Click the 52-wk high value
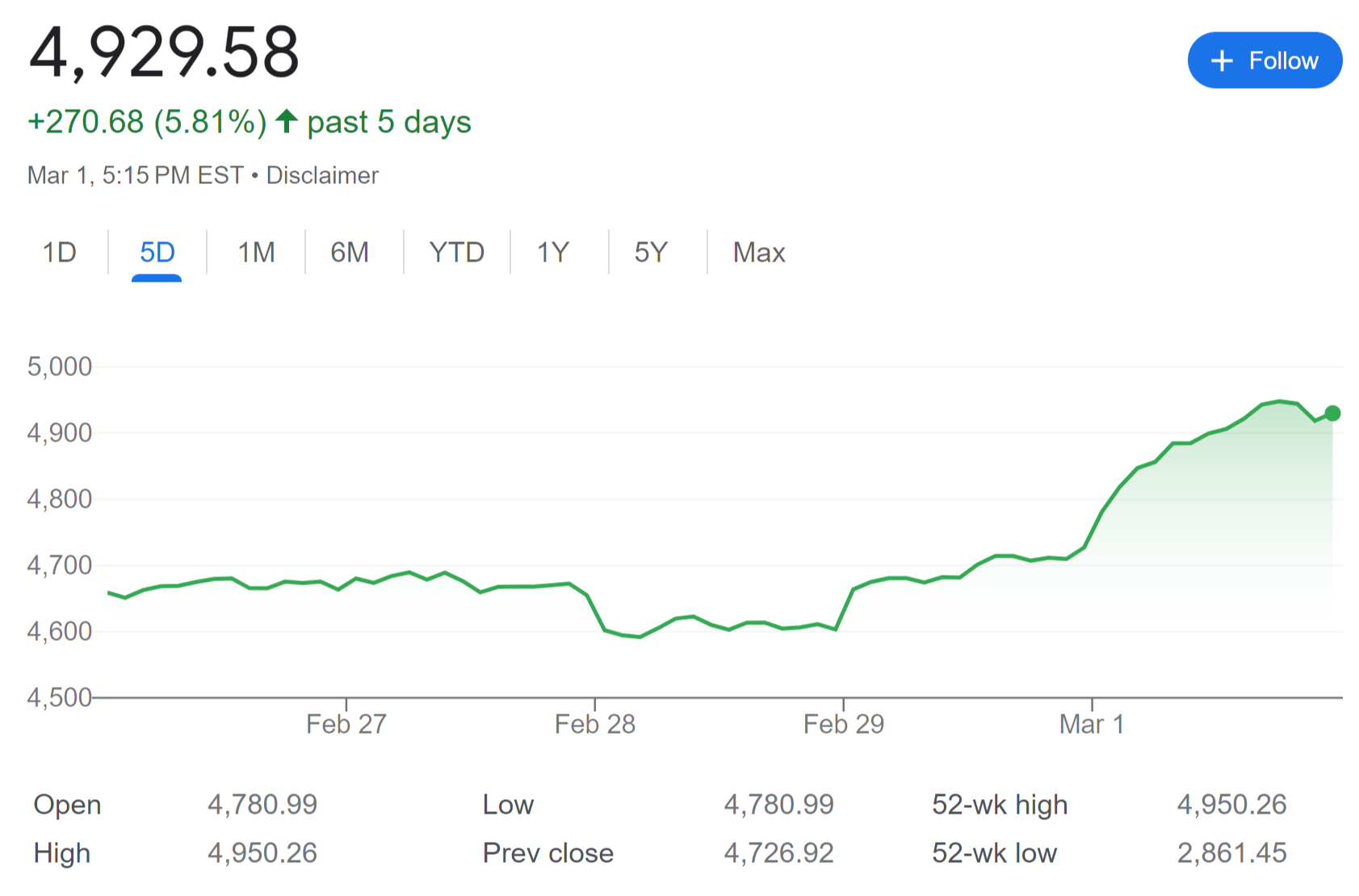Screen dimensions: 1359x896 (1231, 805)
